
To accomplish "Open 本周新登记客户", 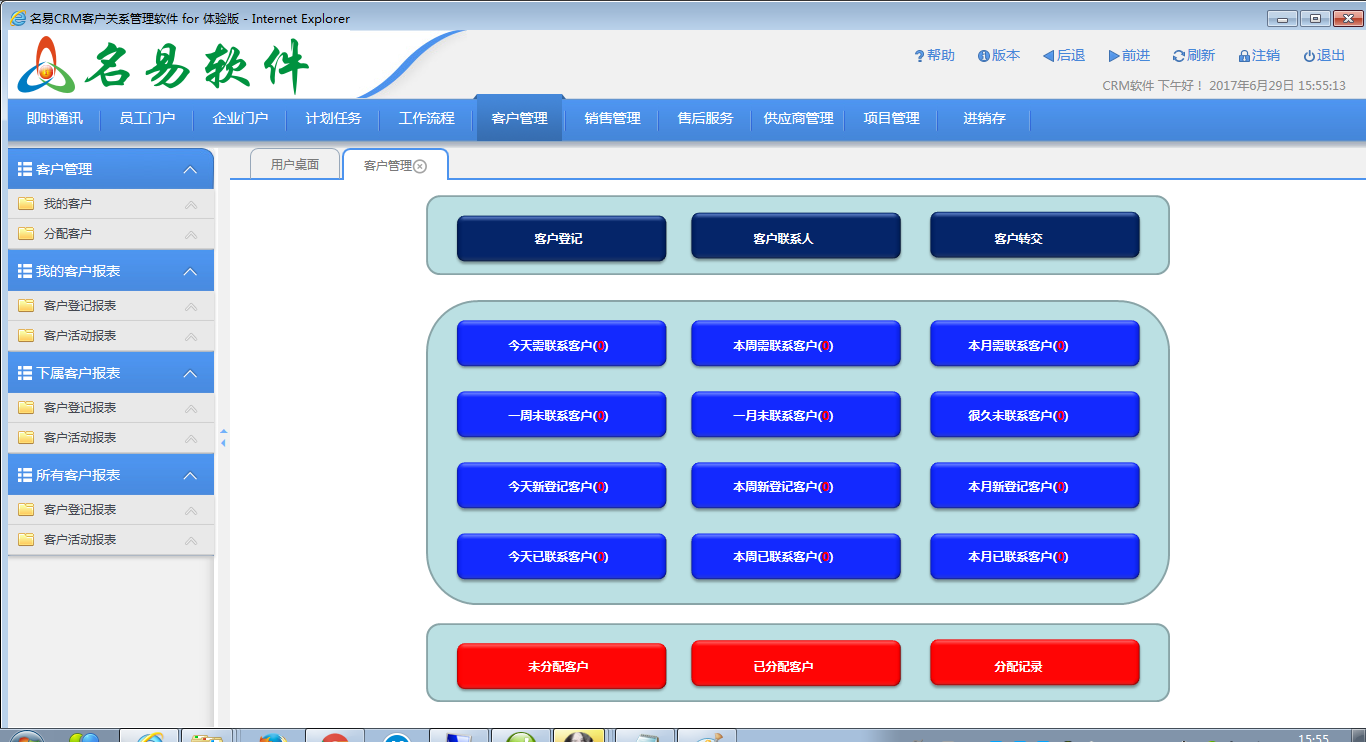I will [796, 486].
